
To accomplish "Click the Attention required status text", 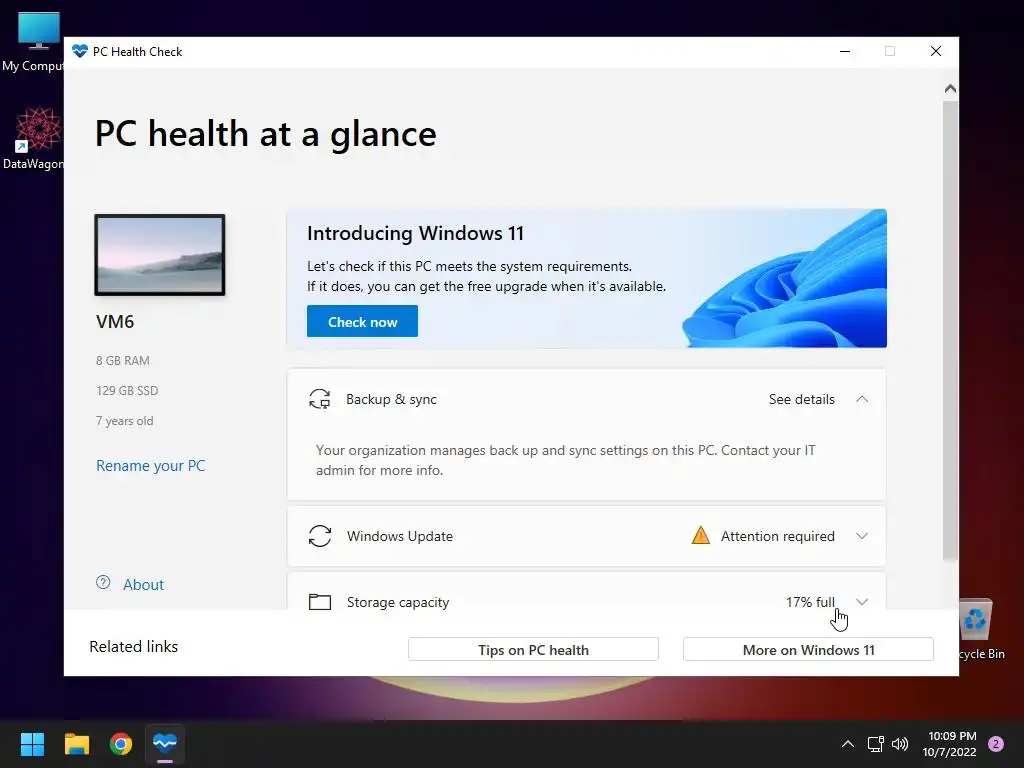I will click(x=777, y=536).
